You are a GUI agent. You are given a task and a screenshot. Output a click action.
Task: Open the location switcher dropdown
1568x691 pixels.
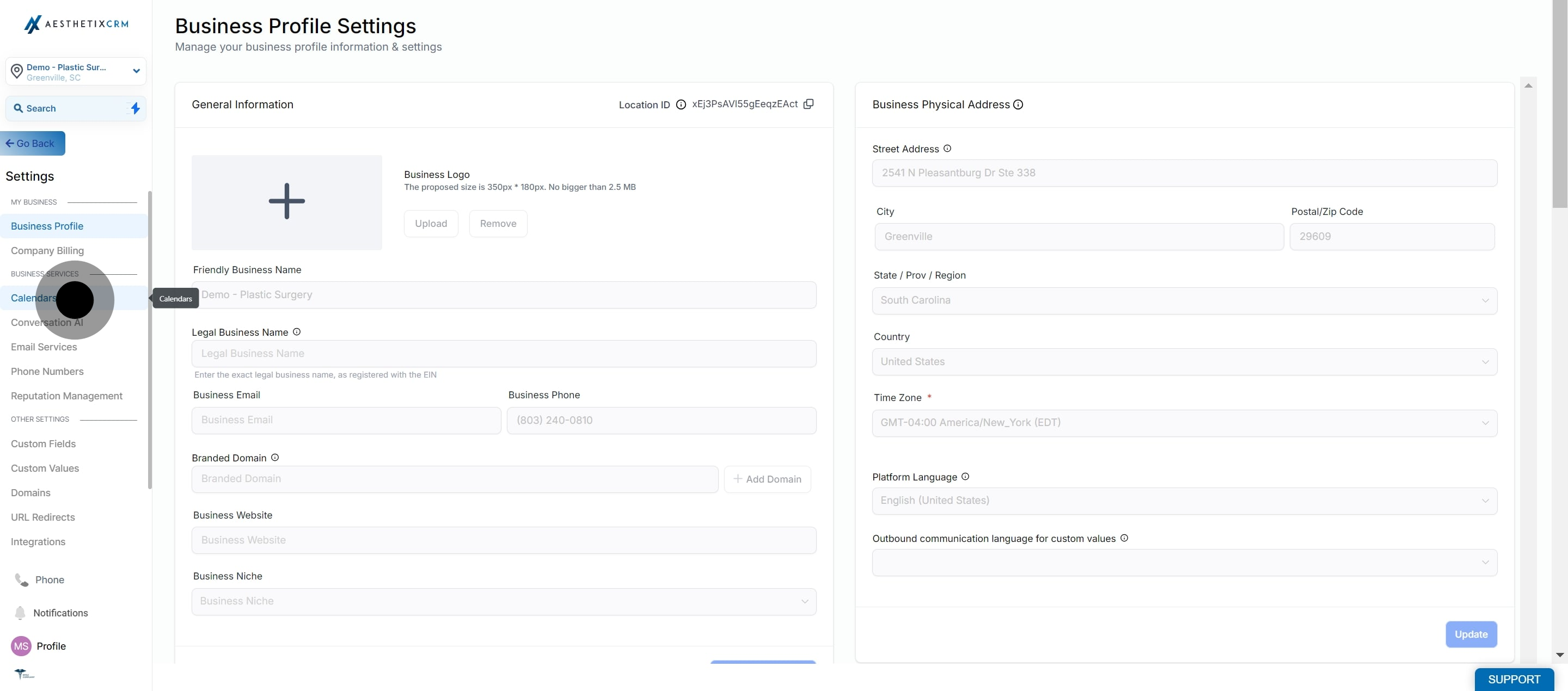[76, 72]
